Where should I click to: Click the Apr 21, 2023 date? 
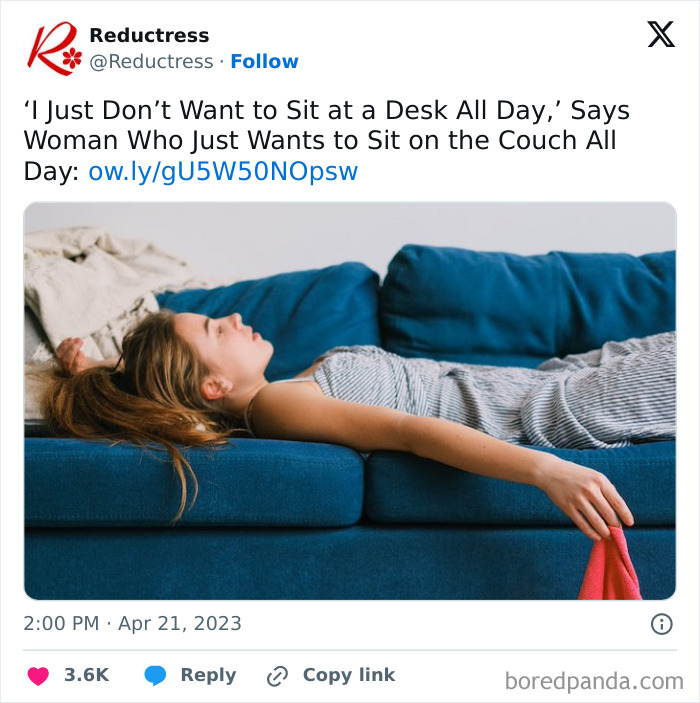pyautogui.click(x=179, y=624)
